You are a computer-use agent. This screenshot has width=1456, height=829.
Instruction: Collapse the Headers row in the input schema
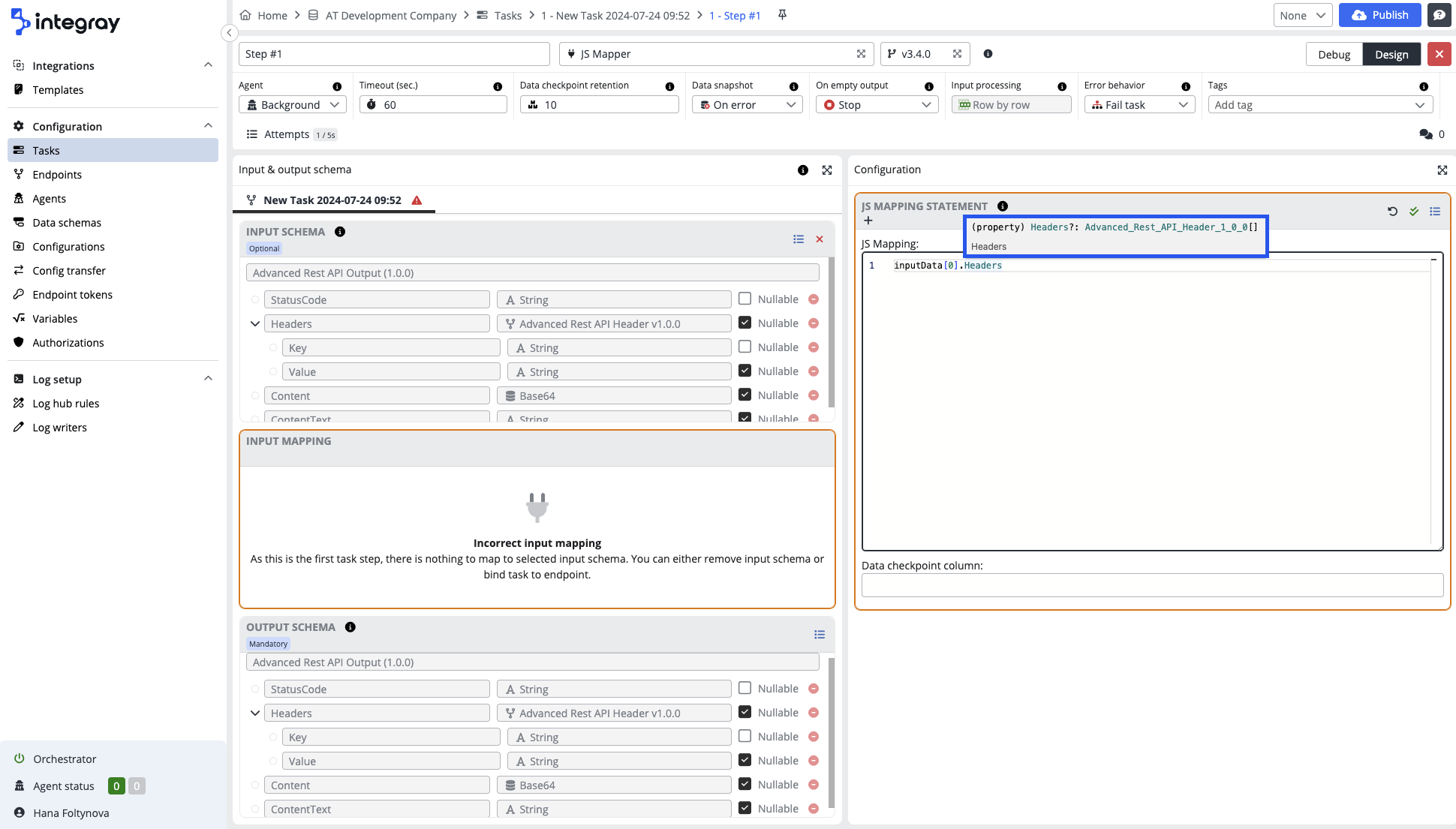255,324
